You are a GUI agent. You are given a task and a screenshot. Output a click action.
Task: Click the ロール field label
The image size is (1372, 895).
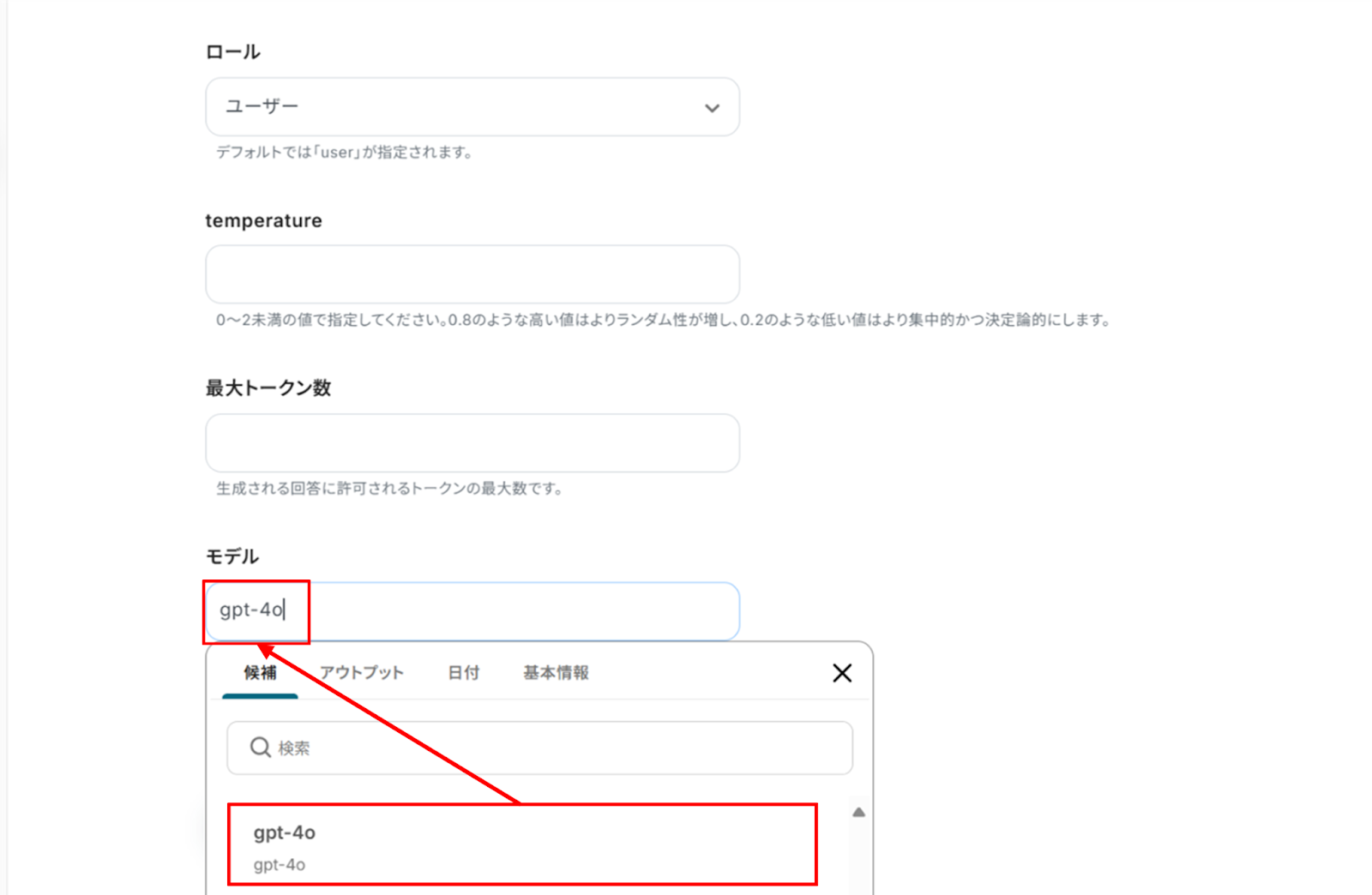(232, 52)
